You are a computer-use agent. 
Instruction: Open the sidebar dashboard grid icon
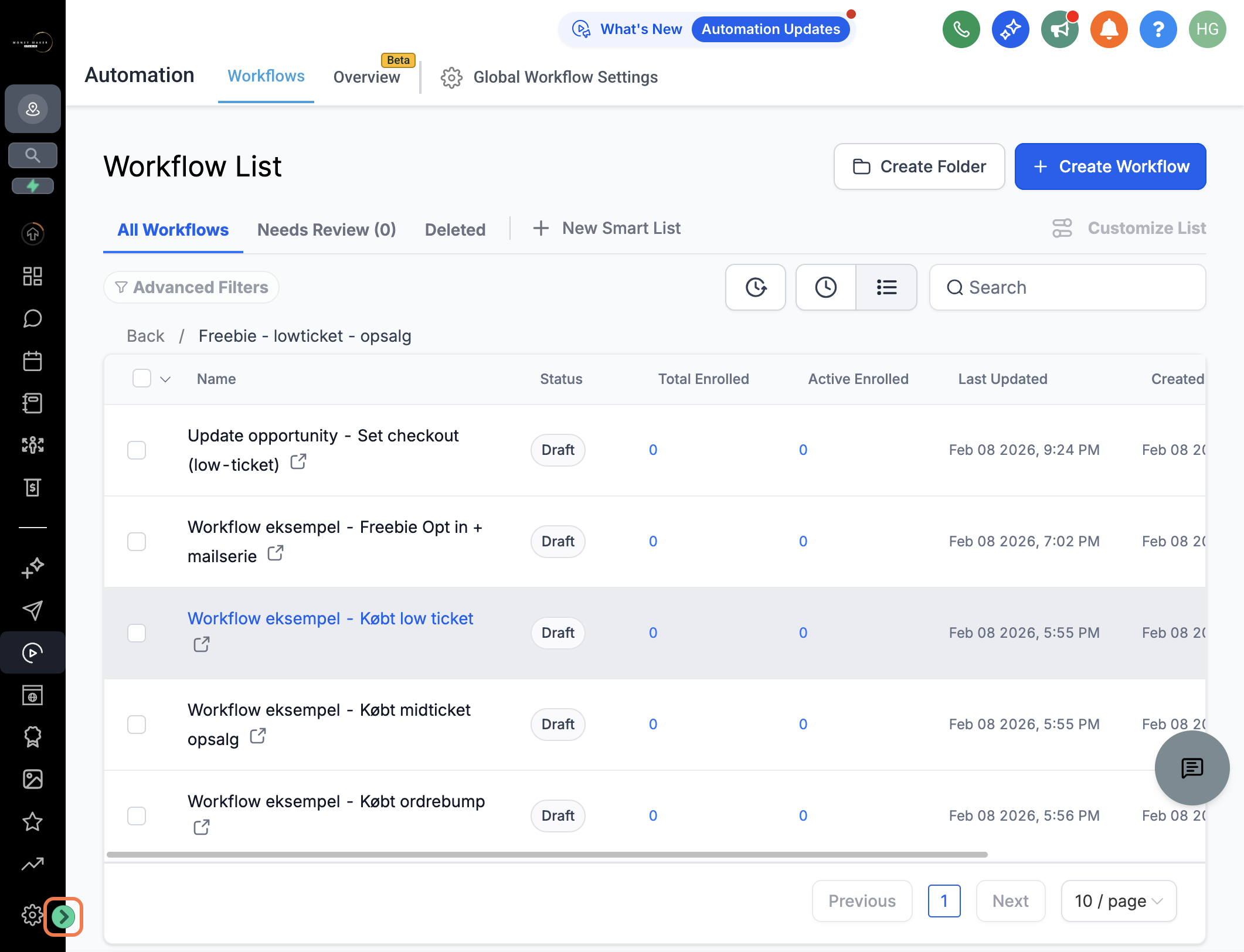tap(33, 276)
